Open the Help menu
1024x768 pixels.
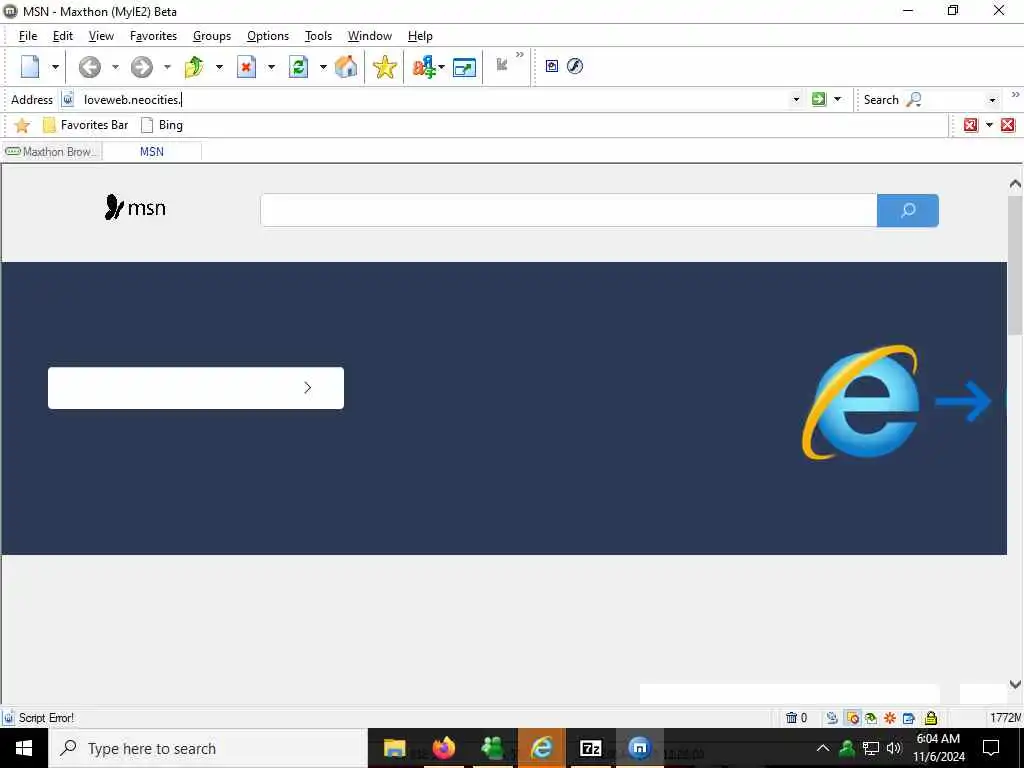tap(420, 36)
